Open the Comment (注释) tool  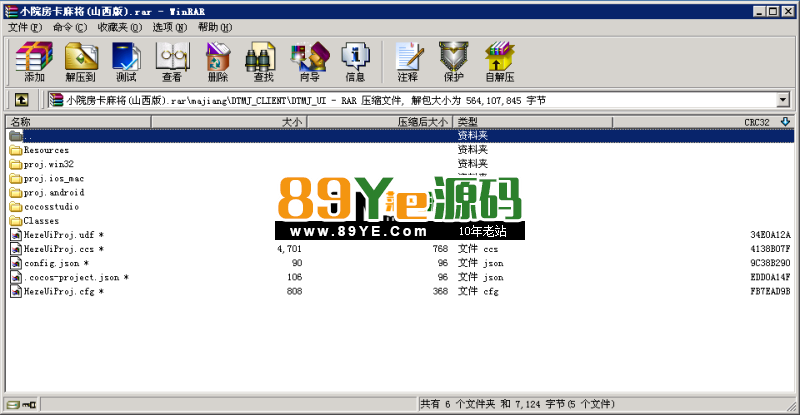pos(408,62)
